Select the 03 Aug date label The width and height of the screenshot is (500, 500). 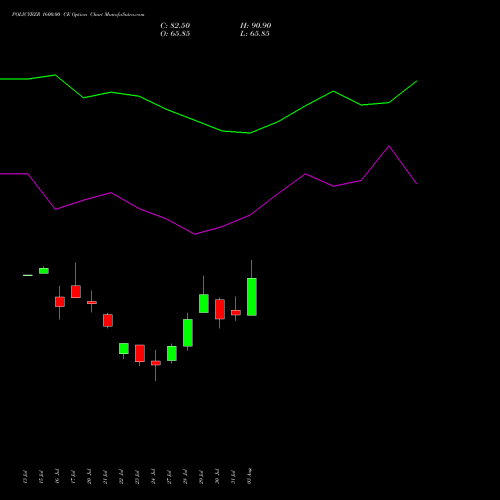[x=249, y=476]
